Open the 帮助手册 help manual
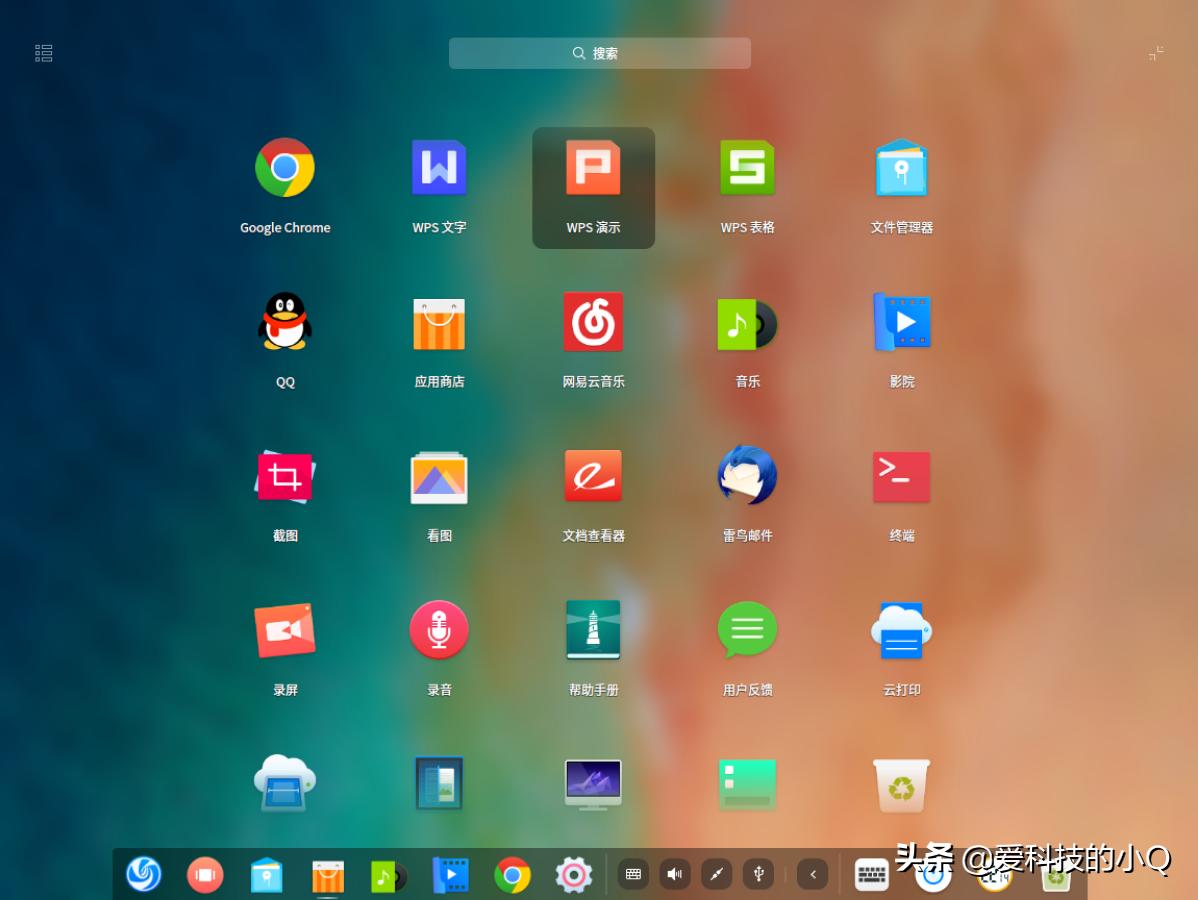Screen dimensions: 1198x900 point(593,630)
